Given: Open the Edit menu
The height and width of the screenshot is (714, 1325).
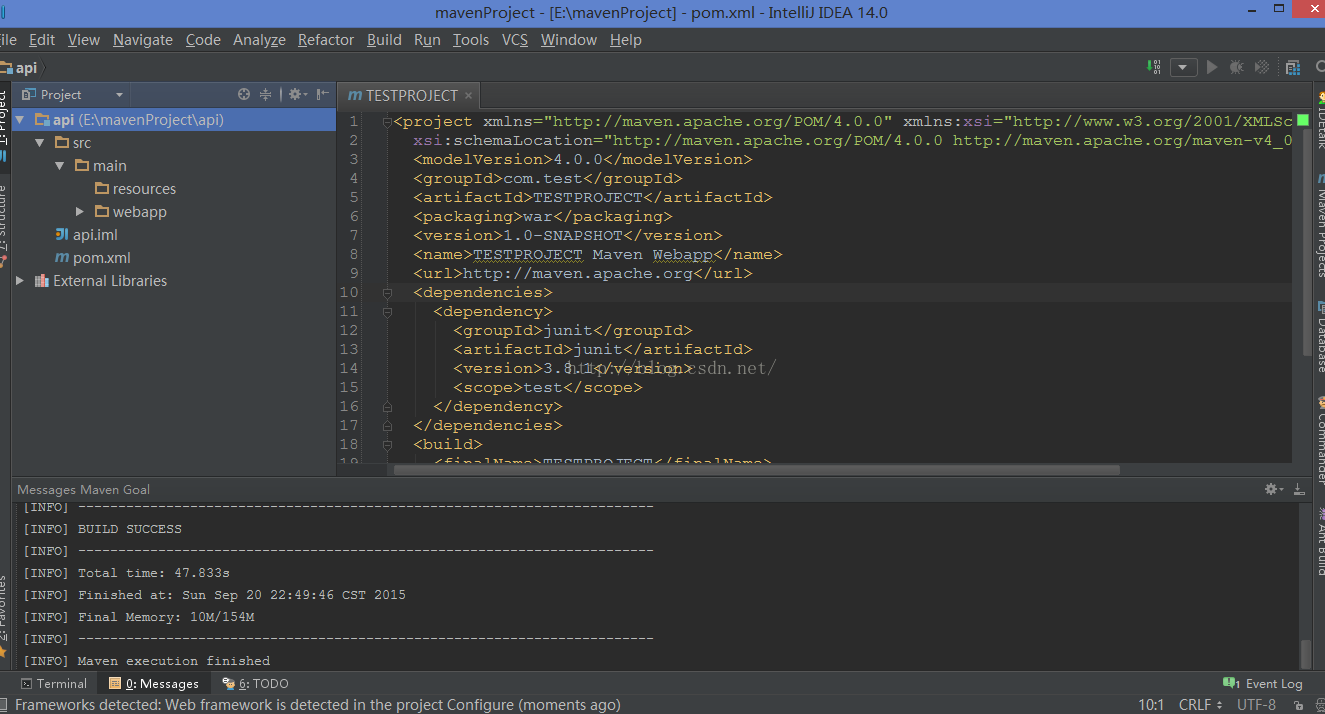Looking at the screenshot, I should point(42,39).
